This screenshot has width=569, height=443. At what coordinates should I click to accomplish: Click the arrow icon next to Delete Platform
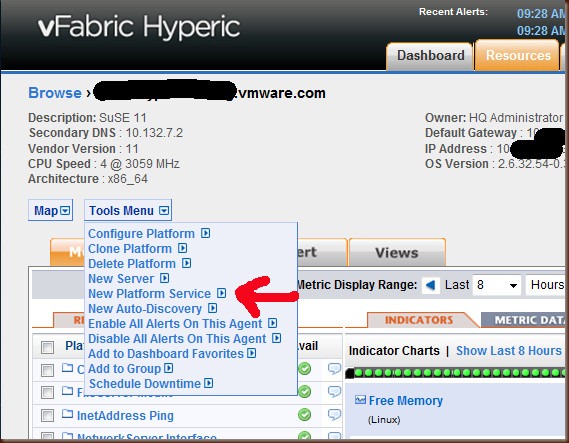186,263
